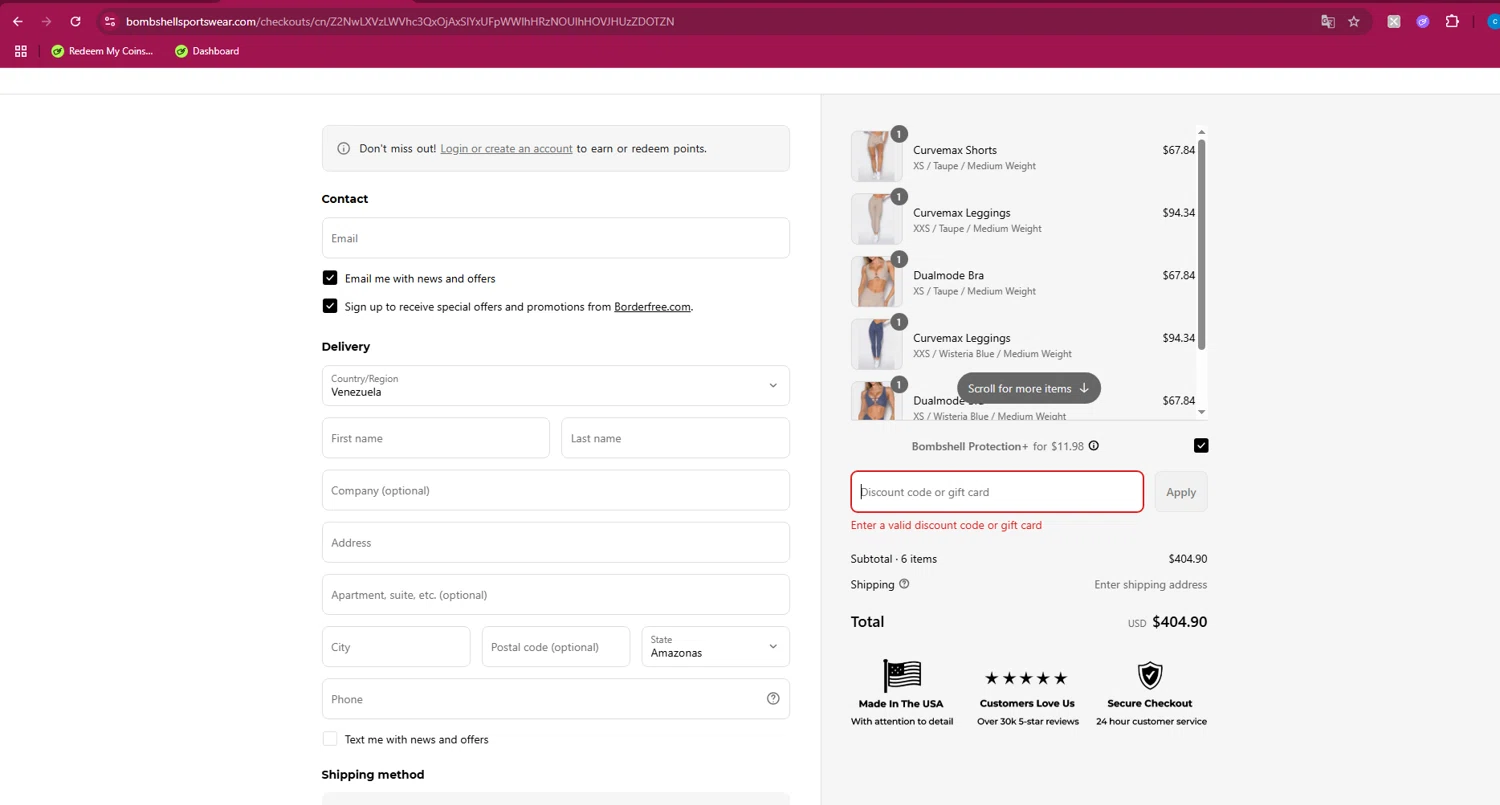Uncheck Email me with news and offers
Viewport: 1500px width, 805px height.
(330, 278)
